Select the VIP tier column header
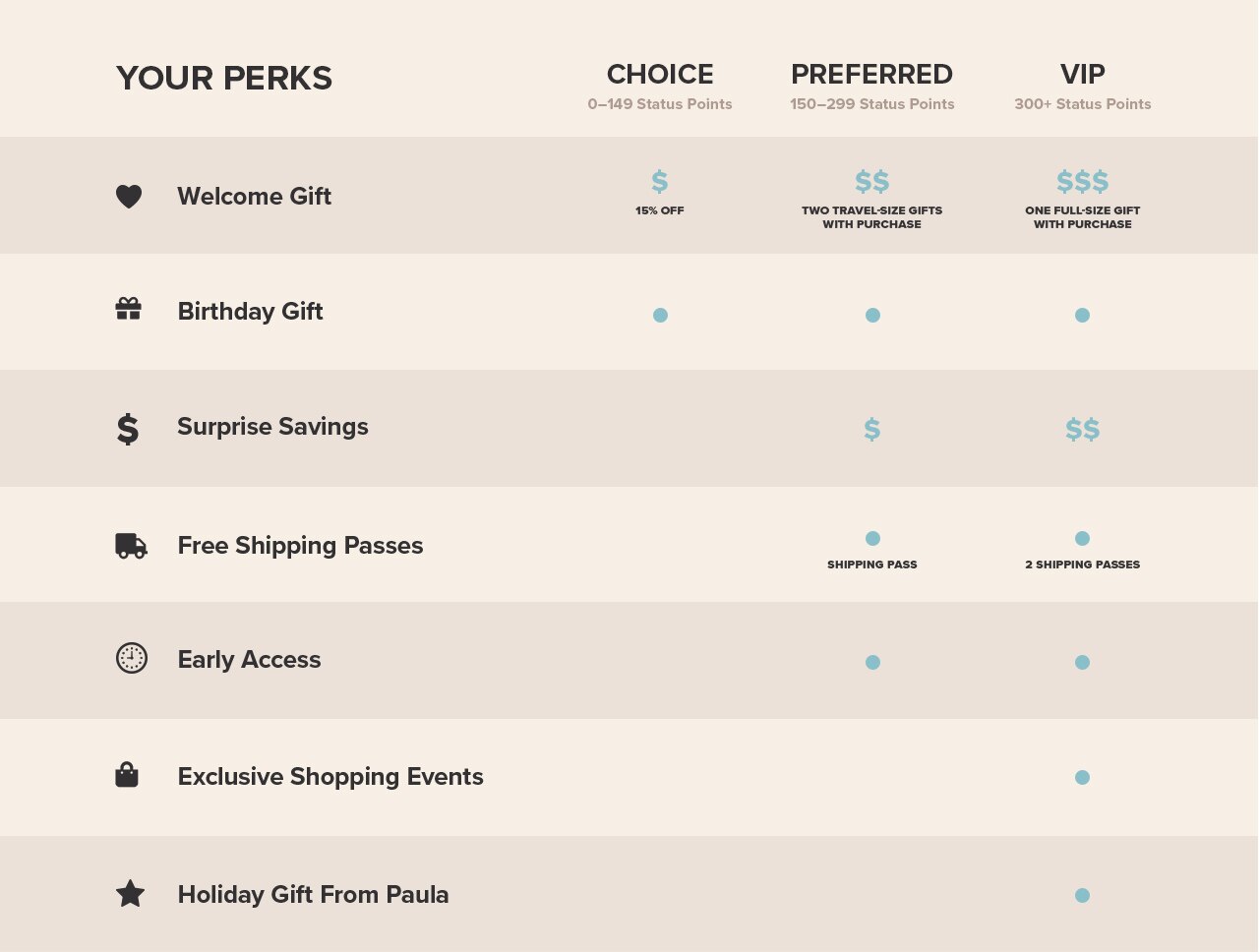This screenshot has width=1259, height=952. 1083,75
